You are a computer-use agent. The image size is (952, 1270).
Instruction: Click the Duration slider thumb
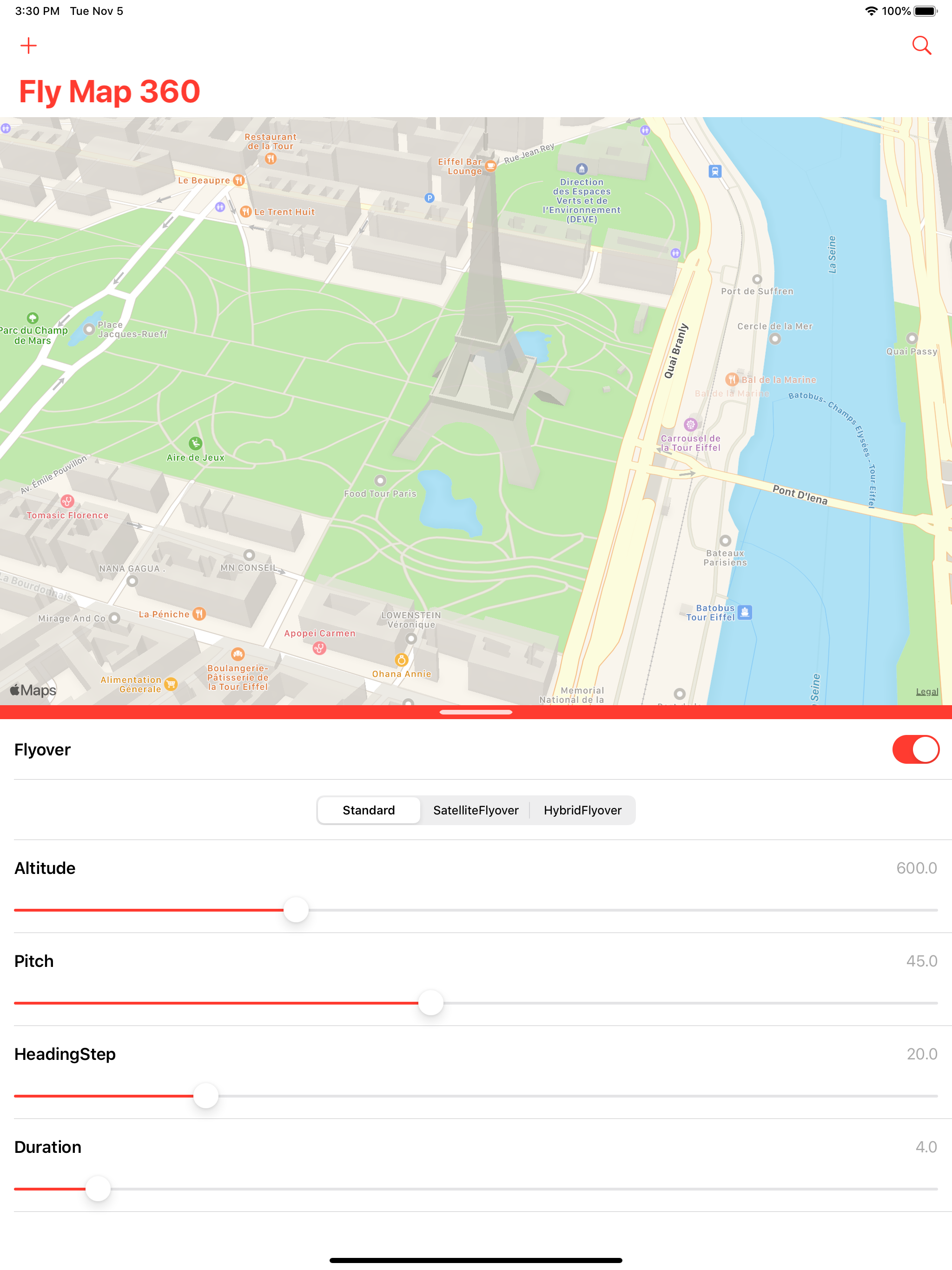click(98, 1189)
